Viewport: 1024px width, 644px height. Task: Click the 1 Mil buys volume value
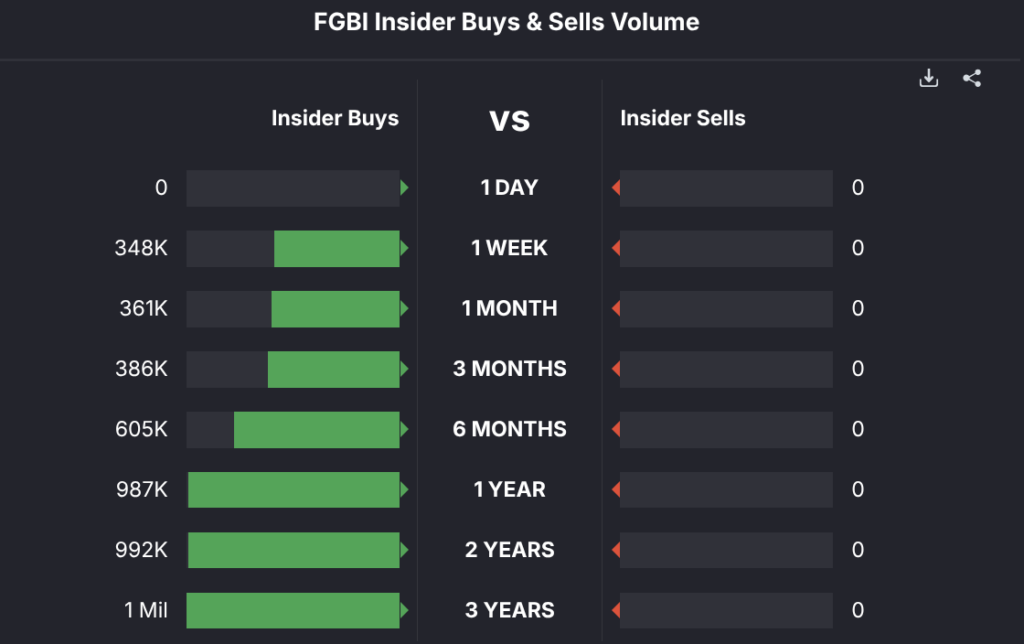pos(146,610)
